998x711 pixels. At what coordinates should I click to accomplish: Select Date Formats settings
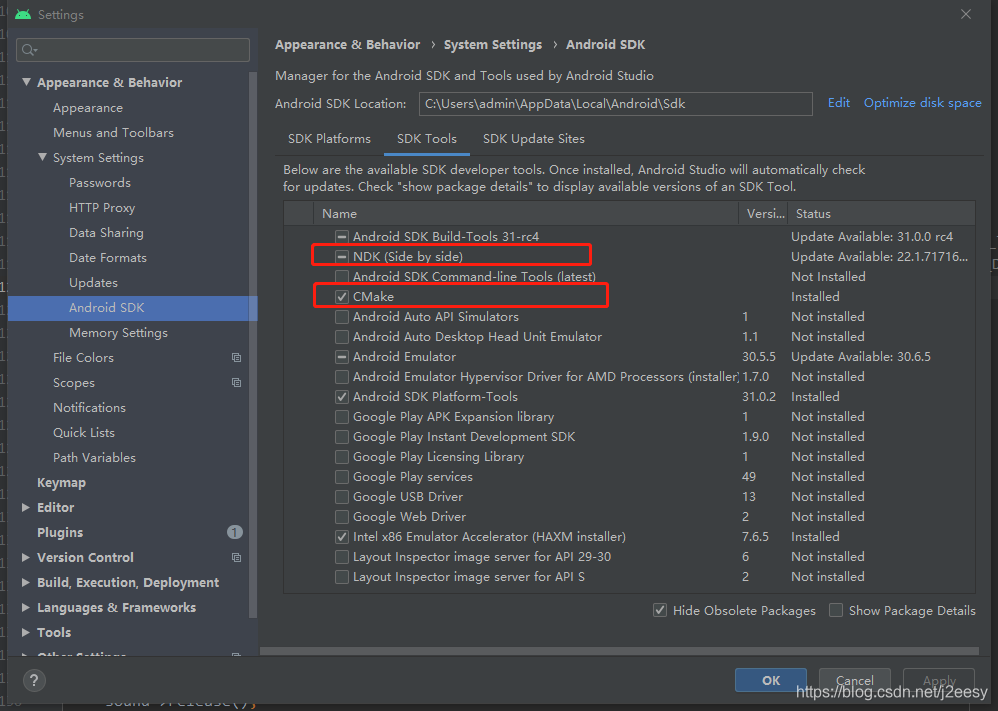tap(108, 258)
